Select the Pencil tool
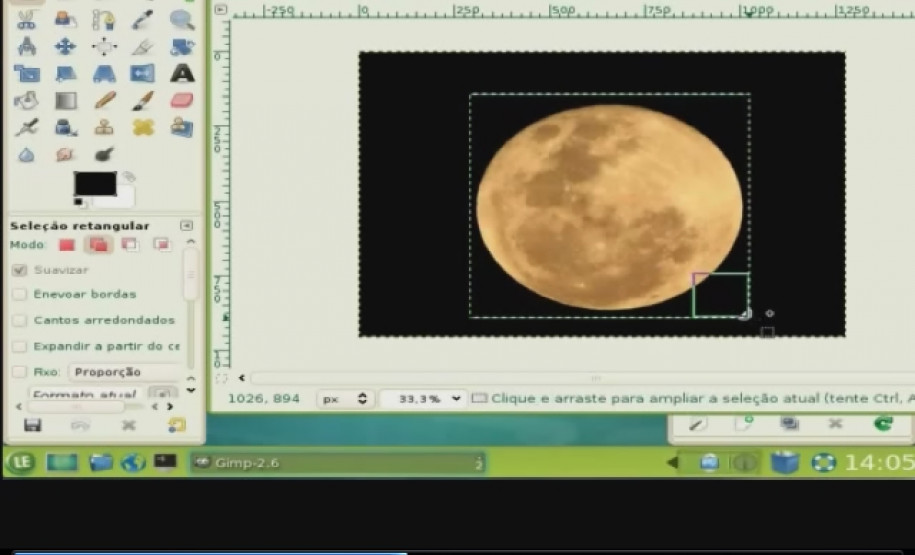915x555 pixels. click(104, 100)
